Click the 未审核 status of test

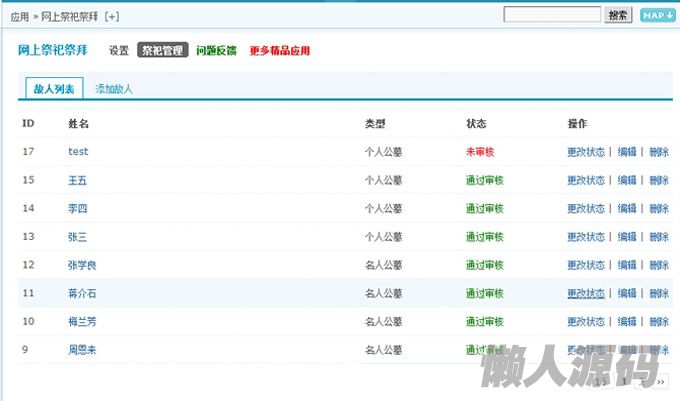(480, 152)
